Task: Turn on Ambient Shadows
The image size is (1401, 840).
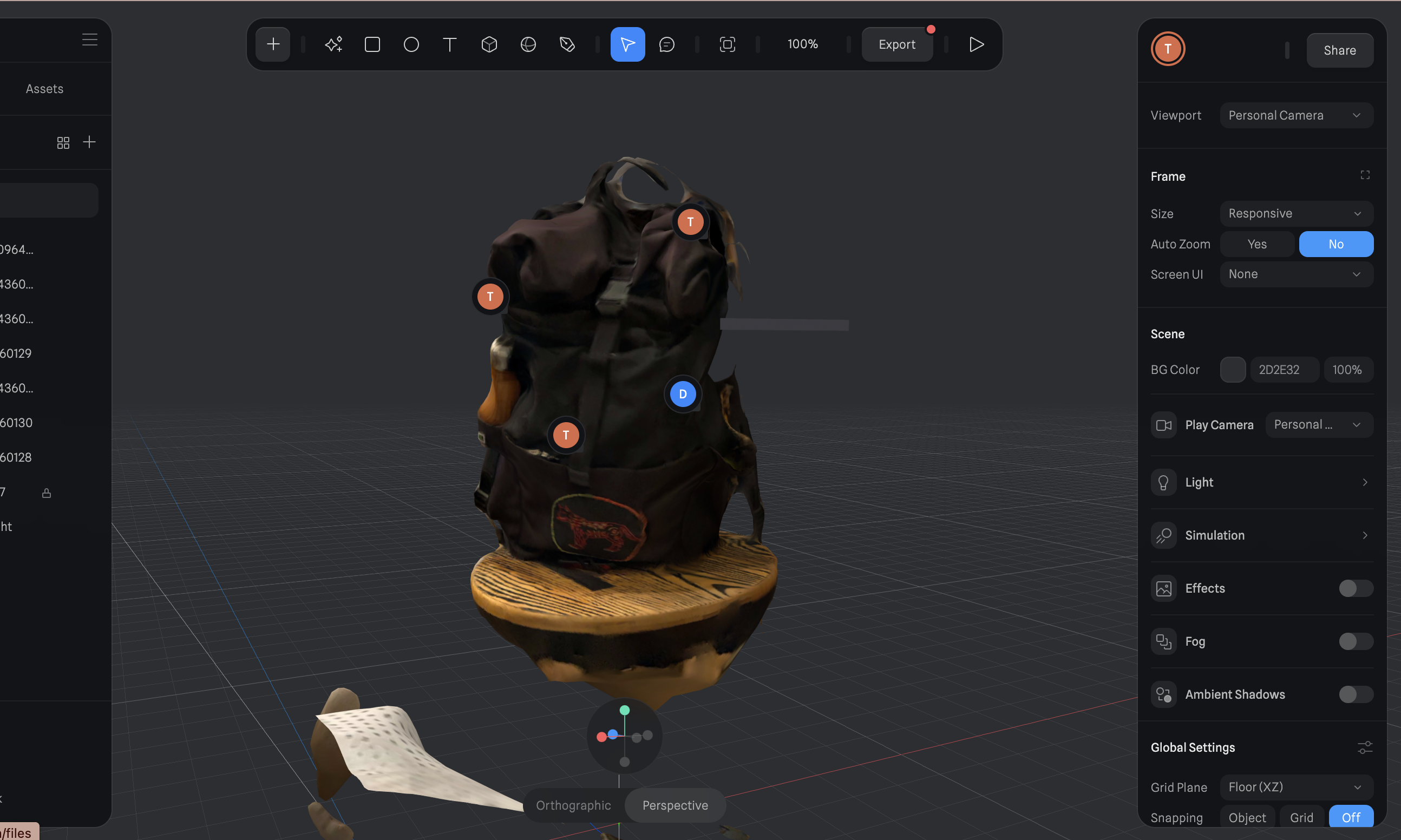Action: (x=1356, y=694)
